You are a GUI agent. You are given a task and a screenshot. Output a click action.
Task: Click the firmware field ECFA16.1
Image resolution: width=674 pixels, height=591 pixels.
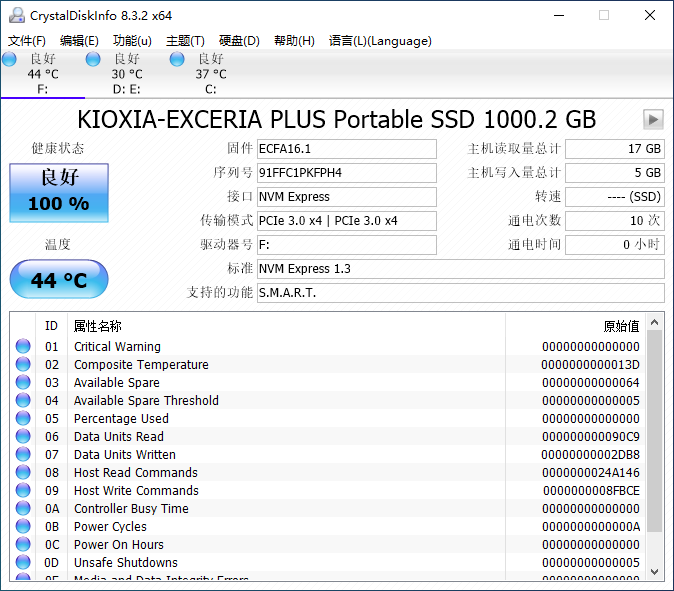346,149
